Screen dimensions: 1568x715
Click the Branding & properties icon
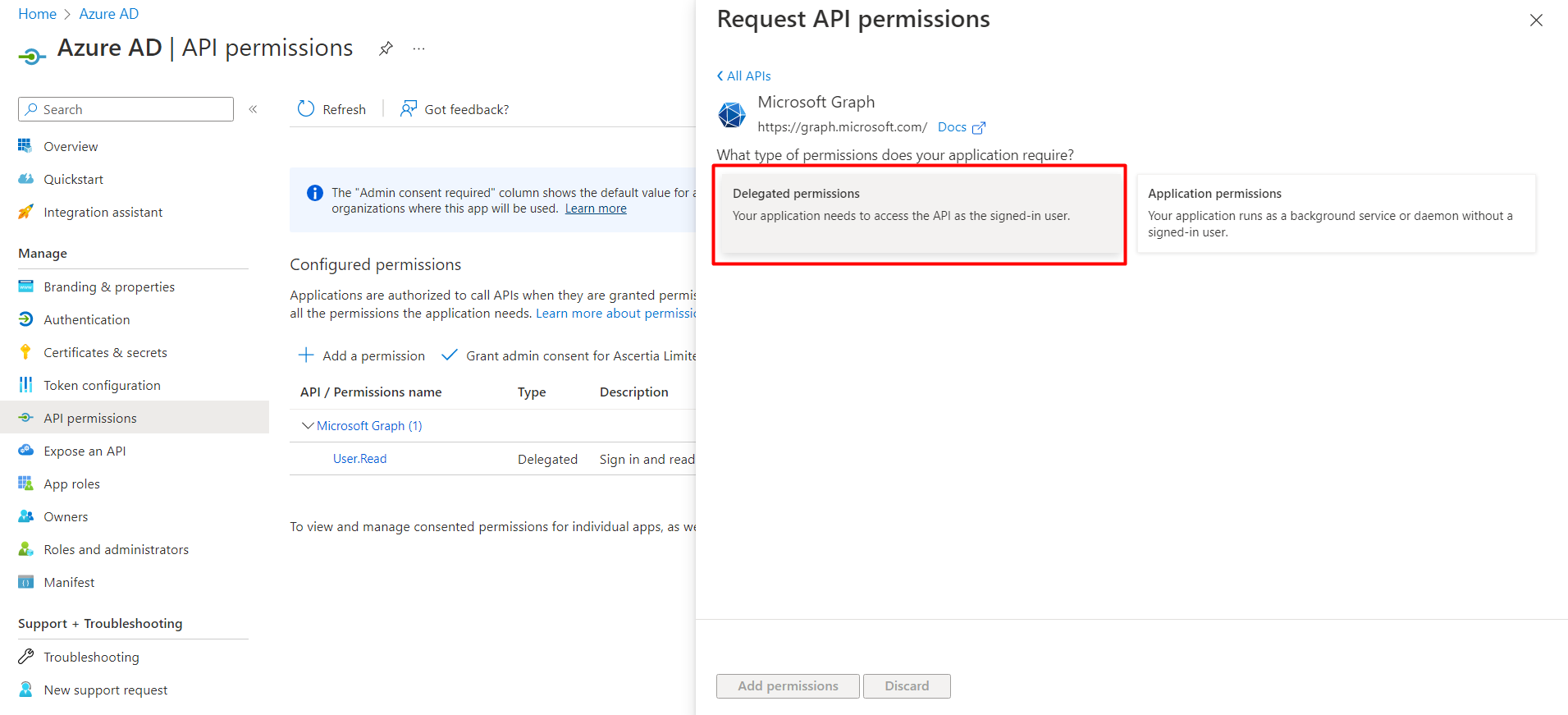click(25, 286)
